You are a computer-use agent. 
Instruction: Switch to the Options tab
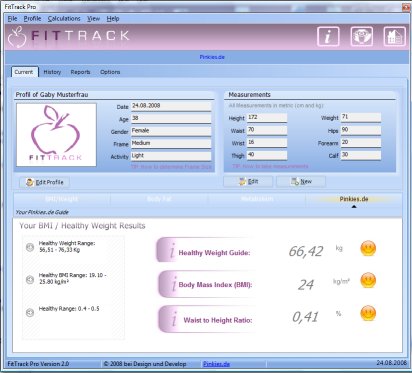coord(110,72)
